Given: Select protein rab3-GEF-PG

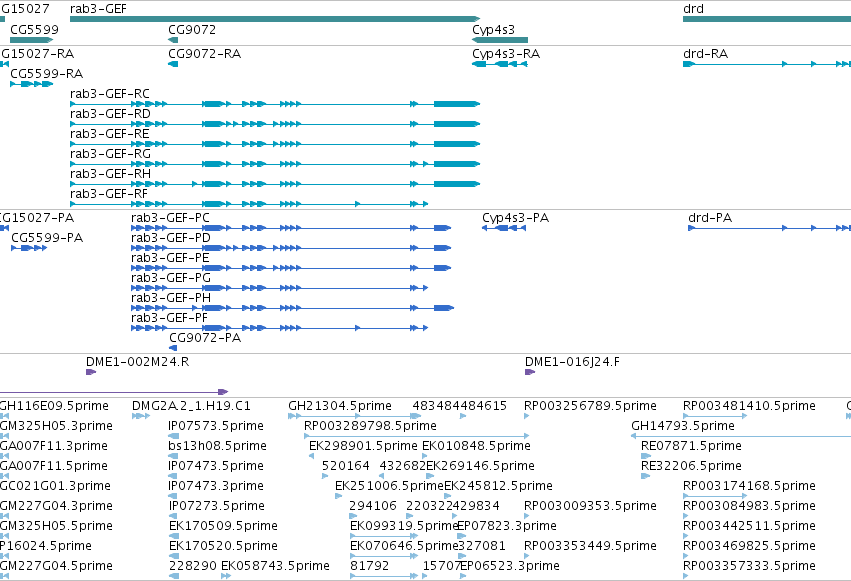Looking at the screenshot, I should tap(280, 288).
